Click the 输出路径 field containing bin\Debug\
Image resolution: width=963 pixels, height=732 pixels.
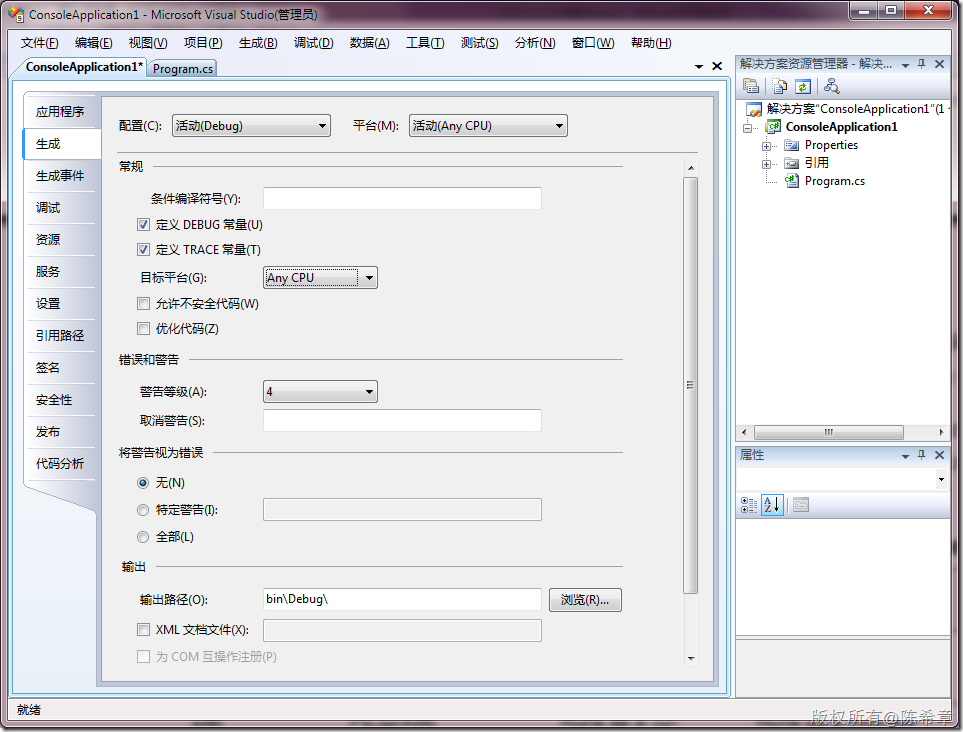(402, 599)
